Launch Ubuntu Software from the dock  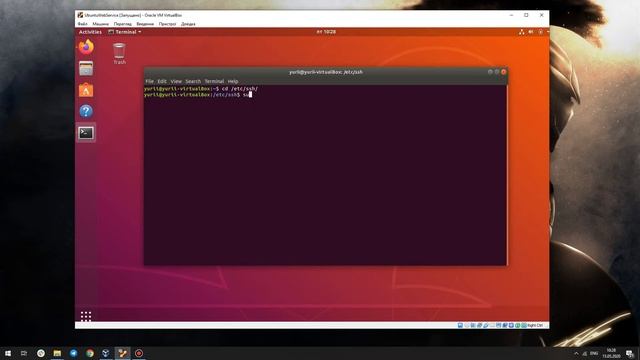(x=86, y=90)
